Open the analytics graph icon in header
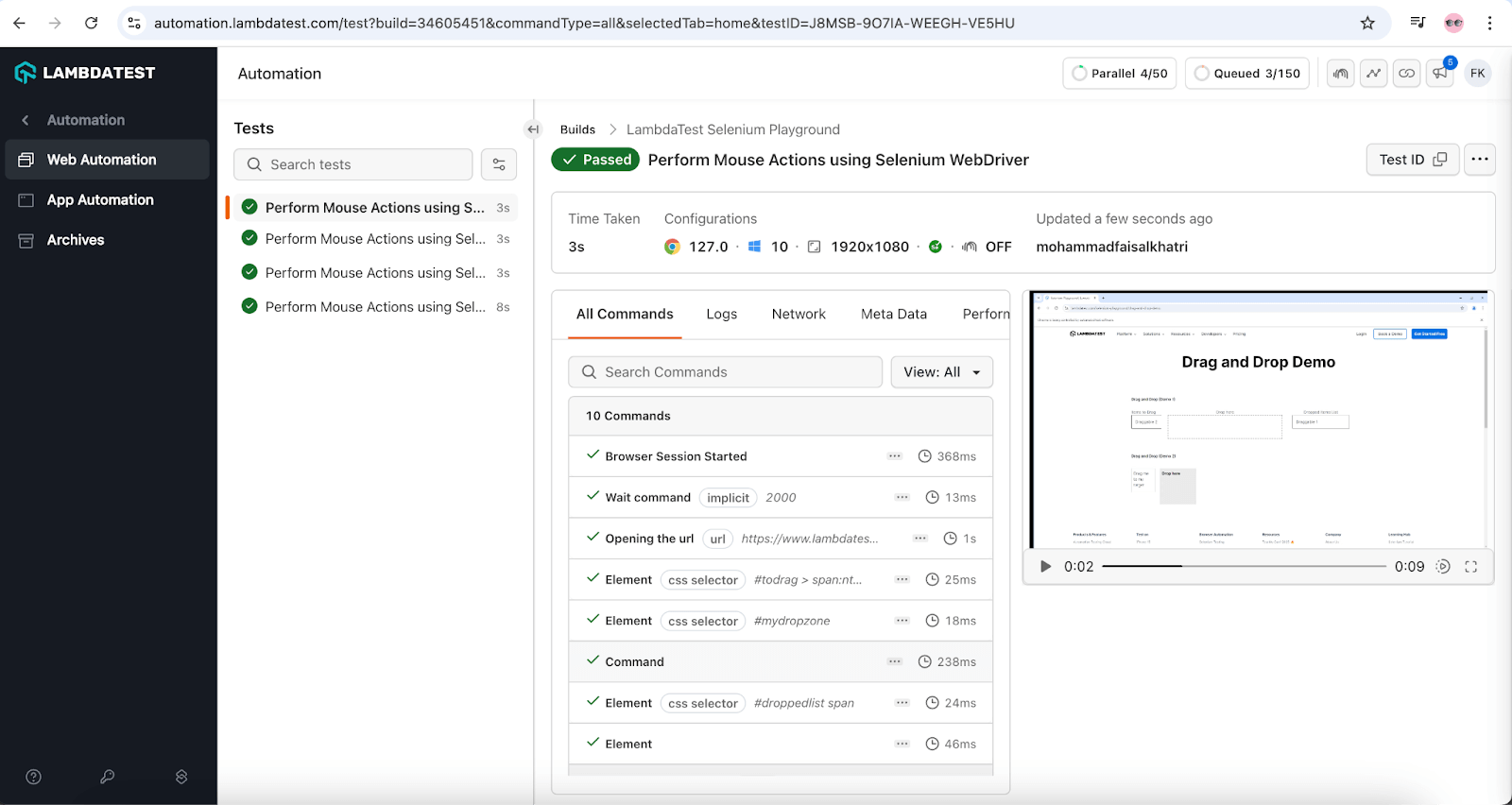Image resolution: width=1512 pixels, height=805 pixels. [1373, 74]
